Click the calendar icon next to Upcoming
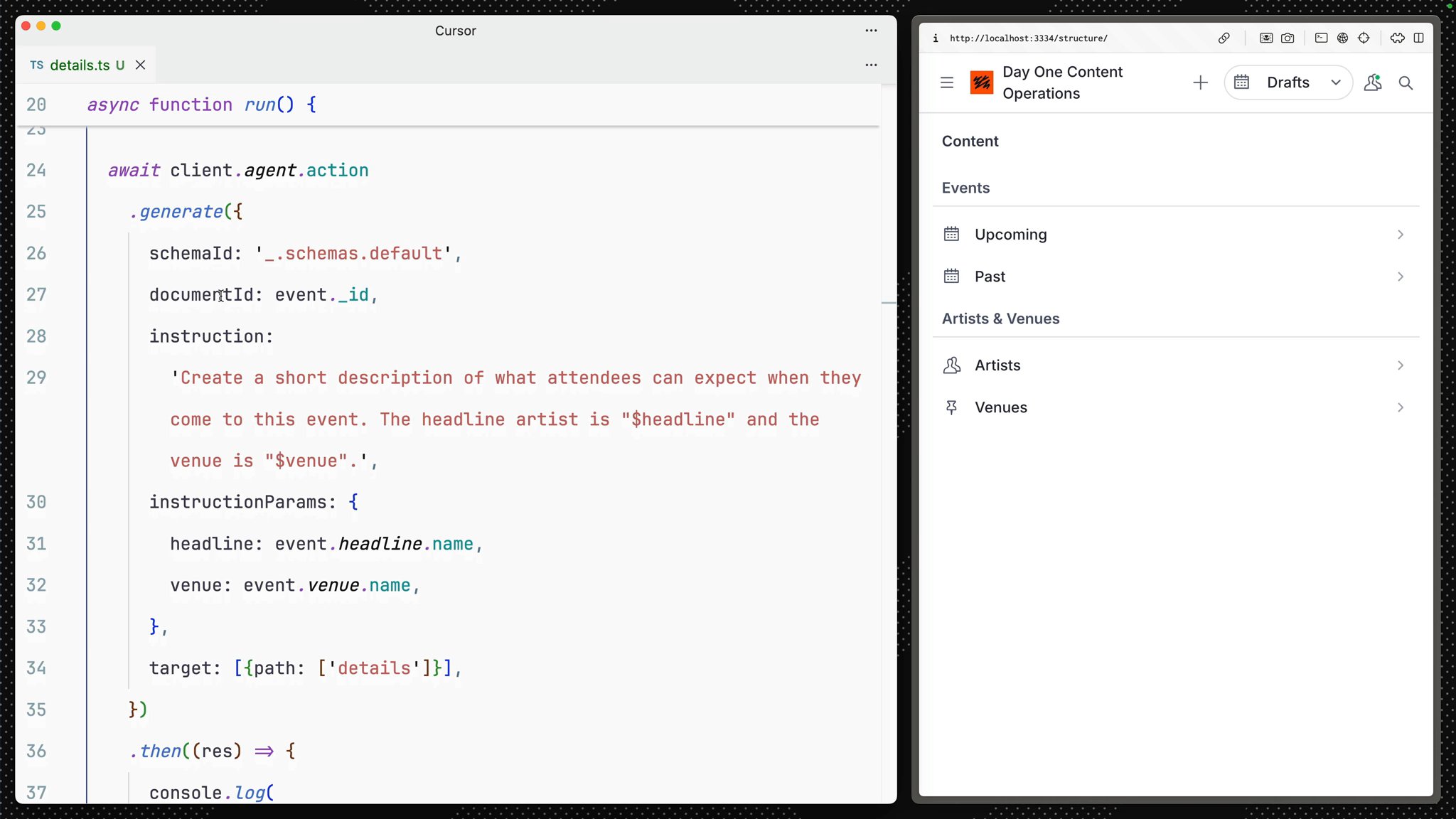The image size is (1456, 819). point(951,234)
